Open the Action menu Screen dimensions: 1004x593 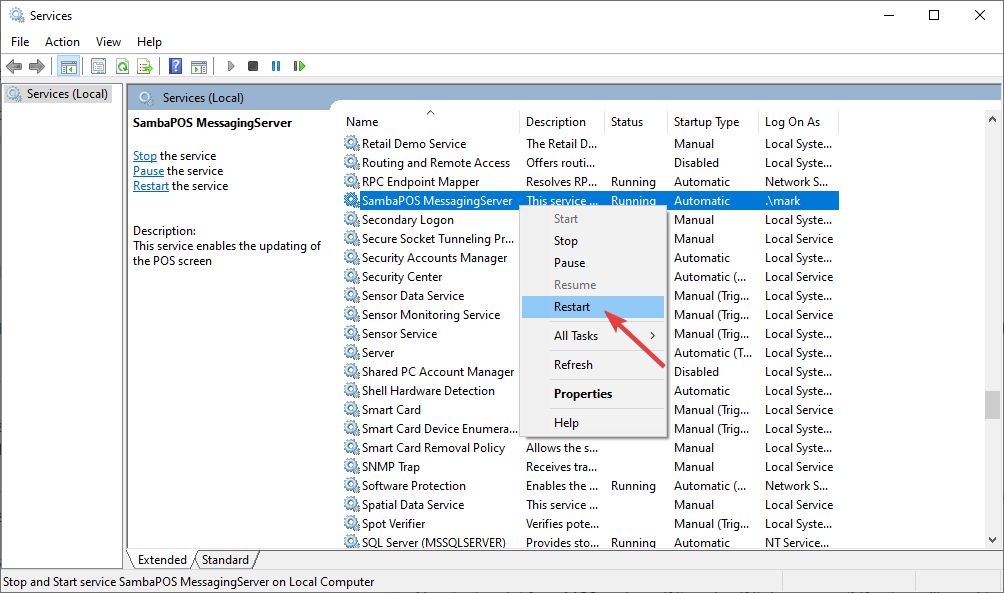click(x=62, y=42)
